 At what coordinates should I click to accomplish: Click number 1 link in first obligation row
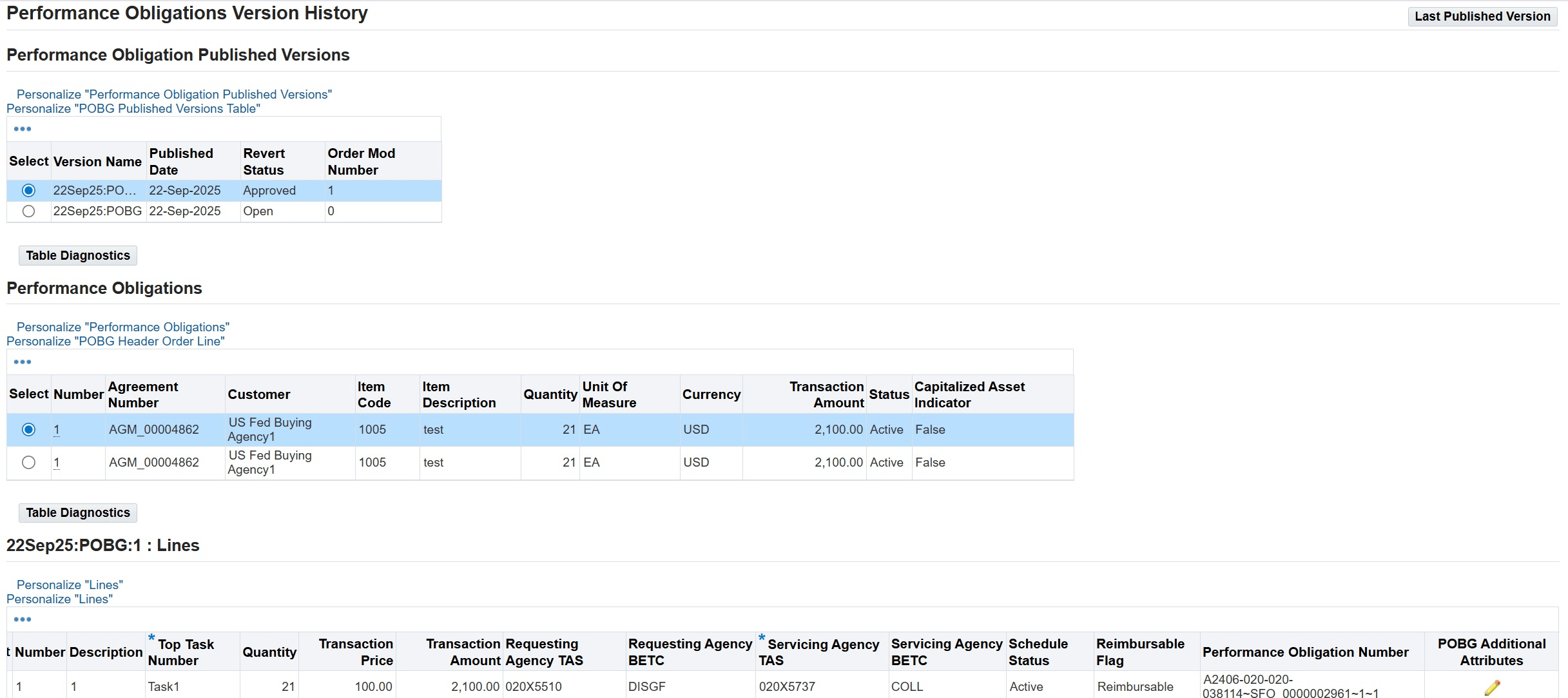coord(57,430)
